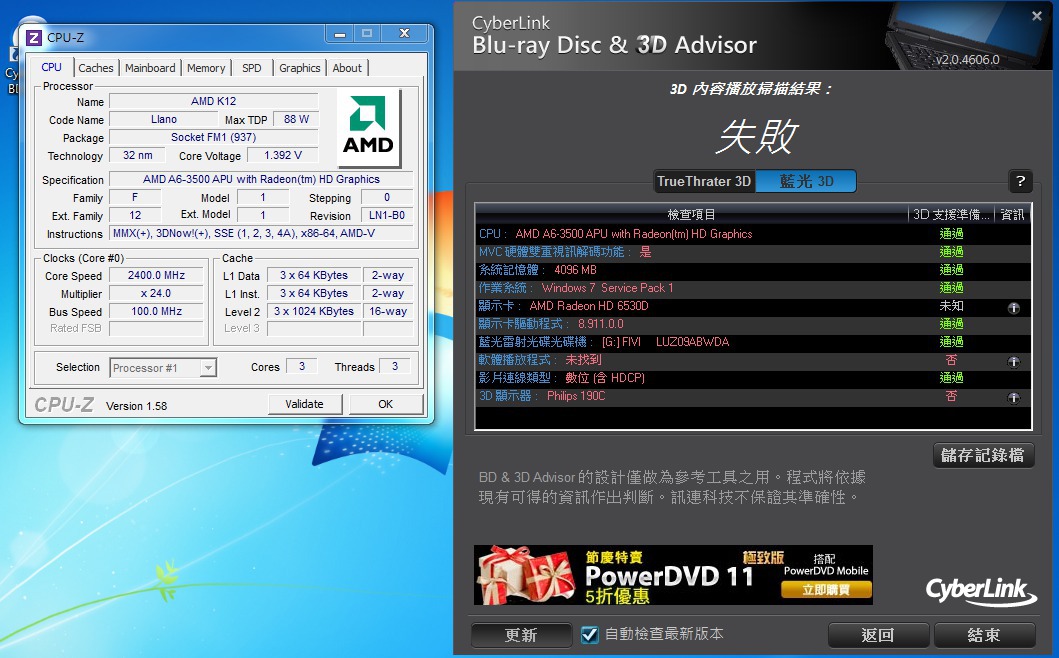Image resolution: width=1059 pixels, height=658 pixels.
Task: Click the Core Voltage value 1.392 V
Action: (283, 155)
